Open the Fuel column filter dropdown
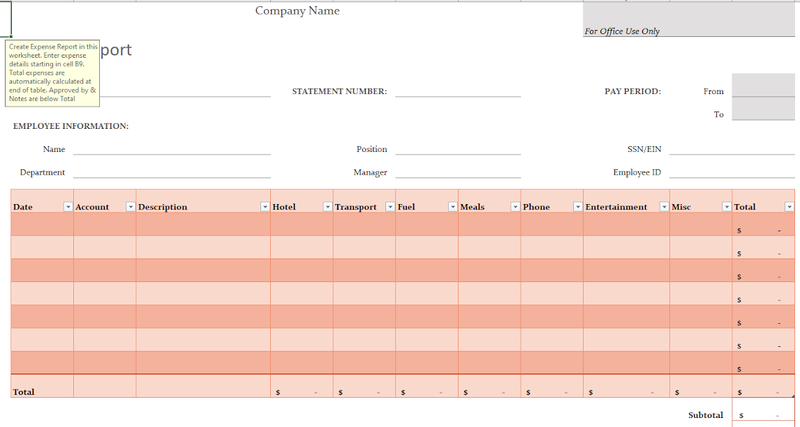Image resolution: width=800 pixels, height=427 pixels. (x=453, y=207)
